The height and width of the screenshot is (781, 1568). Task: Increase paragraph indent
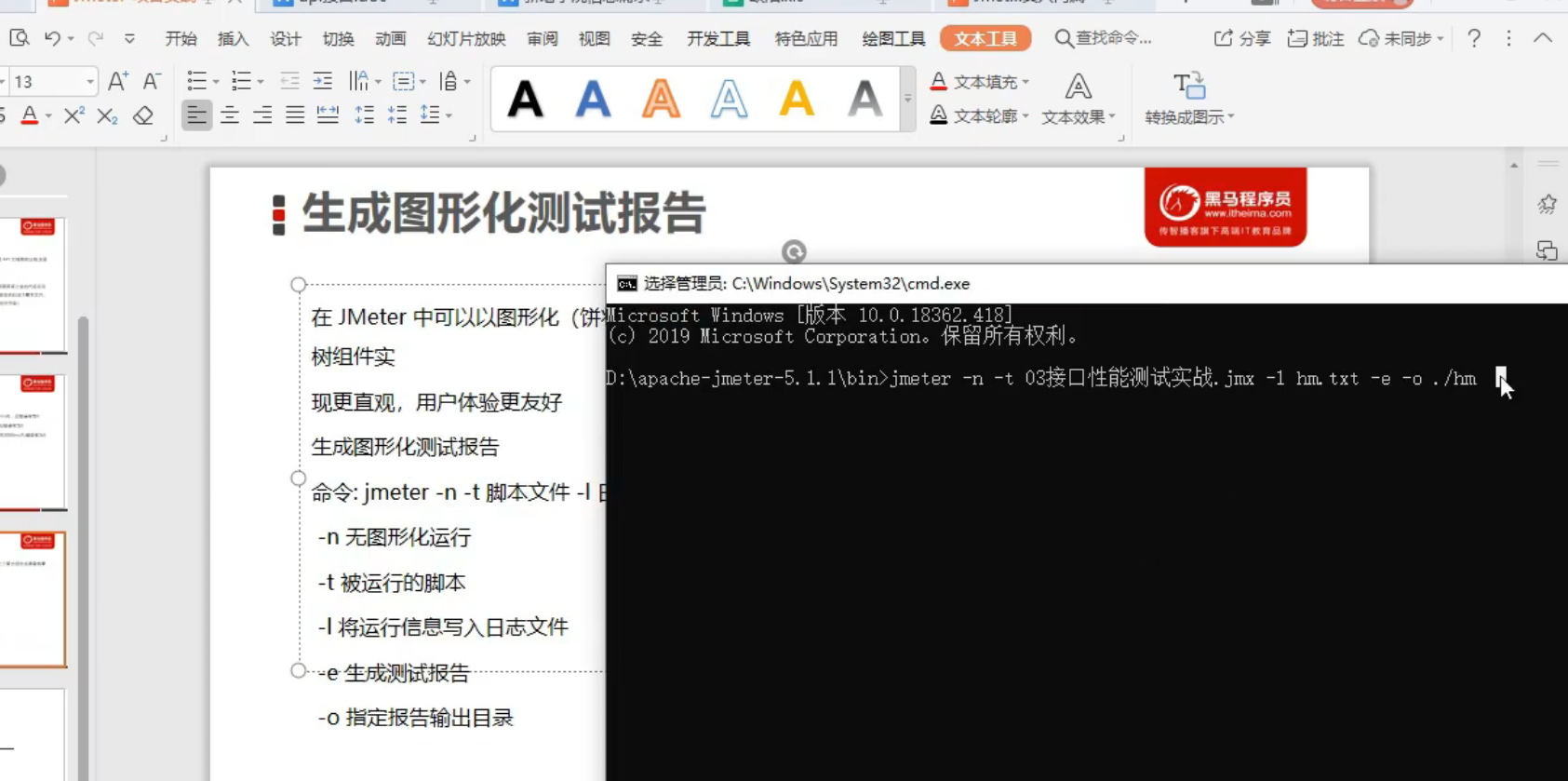pyautogui.click(x=323, y=81)
